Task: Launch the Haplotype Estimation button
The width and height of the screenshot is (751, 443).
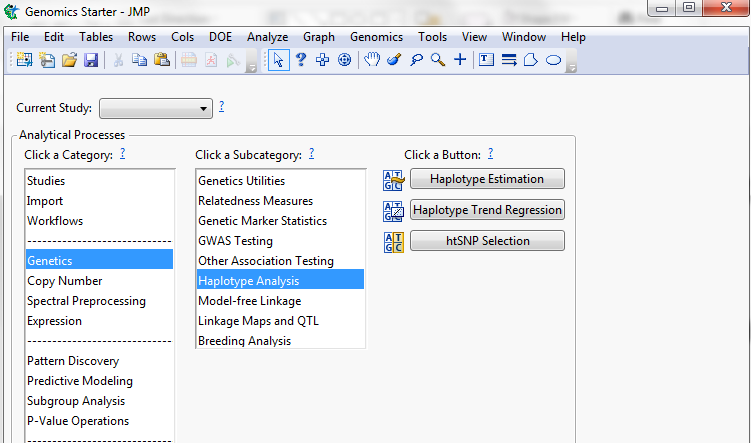Action: coord(487,179)
